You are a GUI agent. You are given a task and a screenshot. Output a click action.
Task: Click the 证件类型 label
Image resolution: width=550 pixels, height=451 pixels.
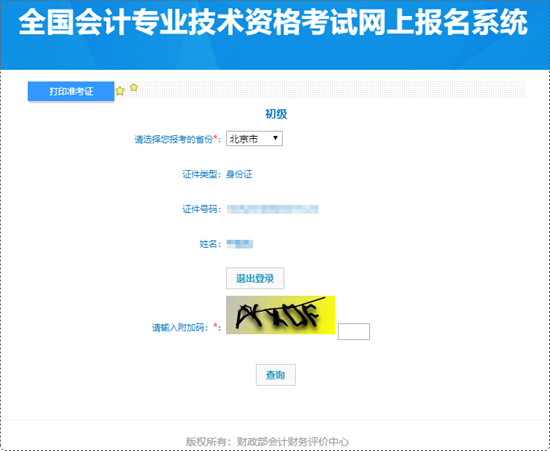202,174
